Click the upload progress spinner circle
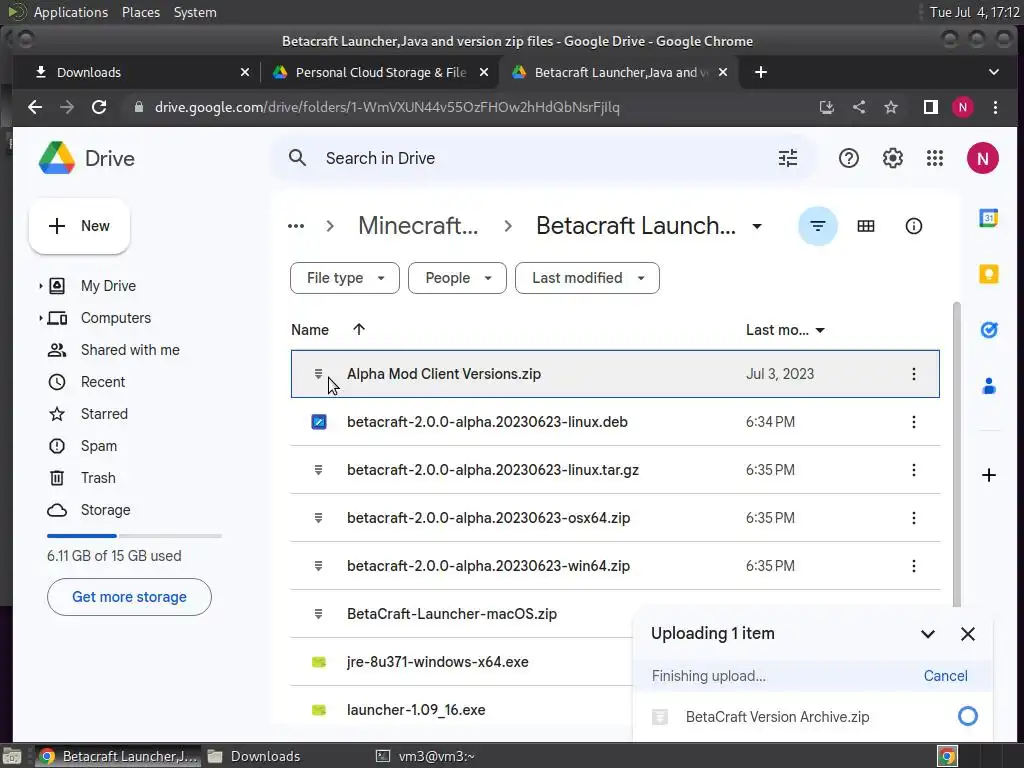 [967, 716]
